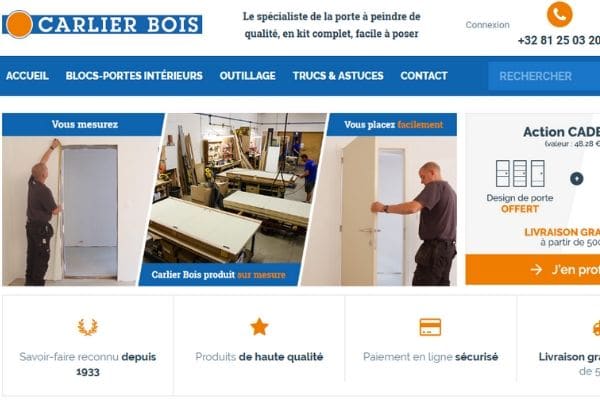
Task: Go to the Outillage section
Action: coord(248,76)
